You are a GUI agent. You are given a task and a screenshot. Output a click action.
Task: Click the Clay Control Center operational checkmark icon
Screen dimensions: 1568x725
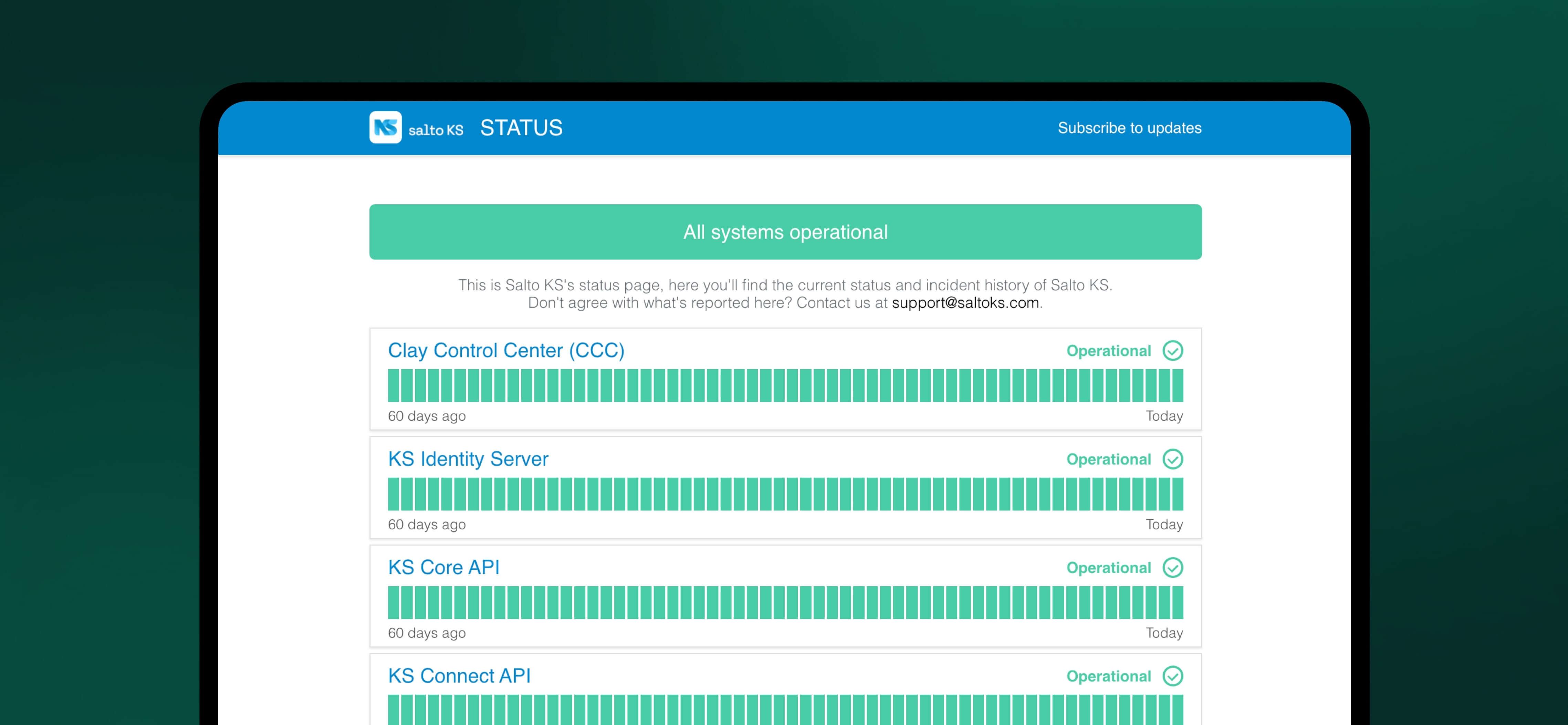[1172, 351]
